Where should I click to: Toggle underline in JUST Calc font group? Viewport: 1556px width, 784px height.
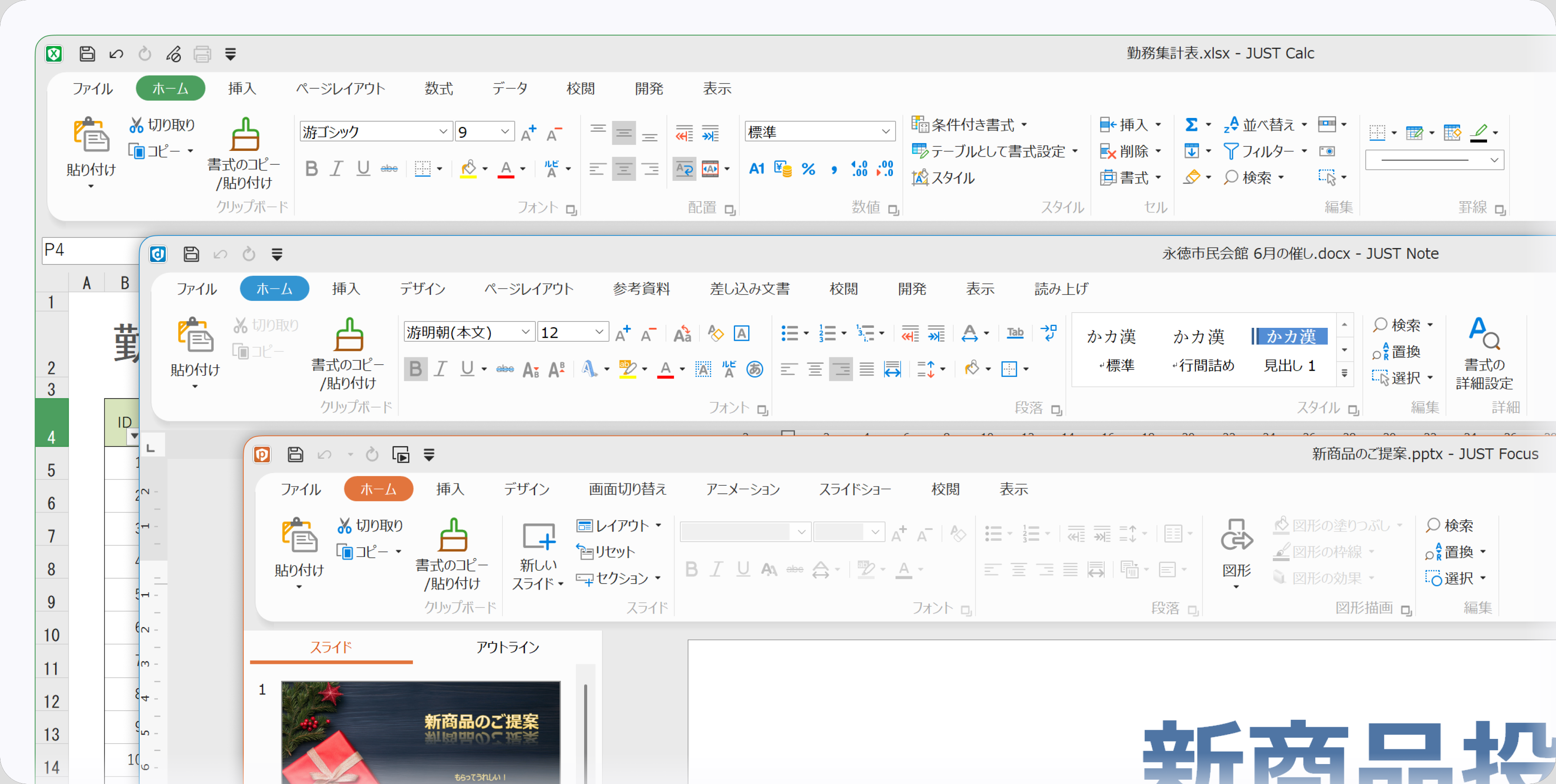[363, 169]
